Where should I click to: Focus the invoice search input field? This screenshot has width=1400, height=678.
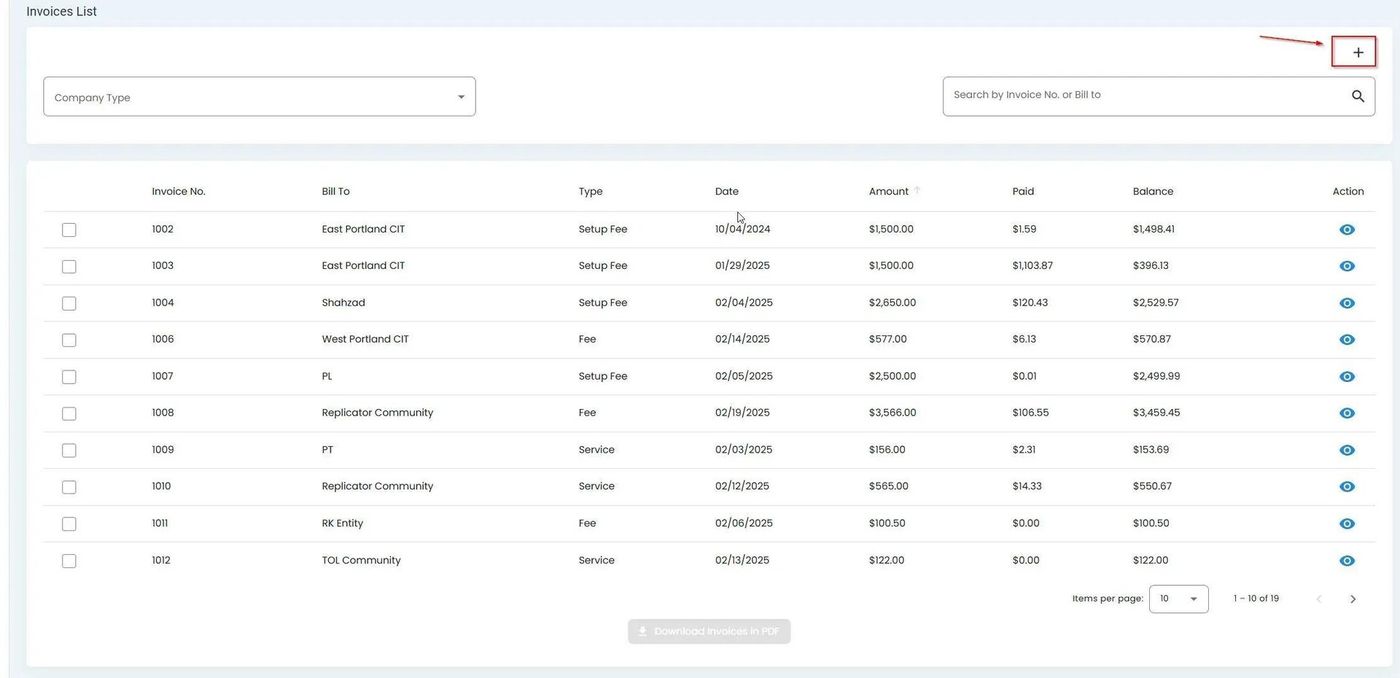coord(1140,96)
